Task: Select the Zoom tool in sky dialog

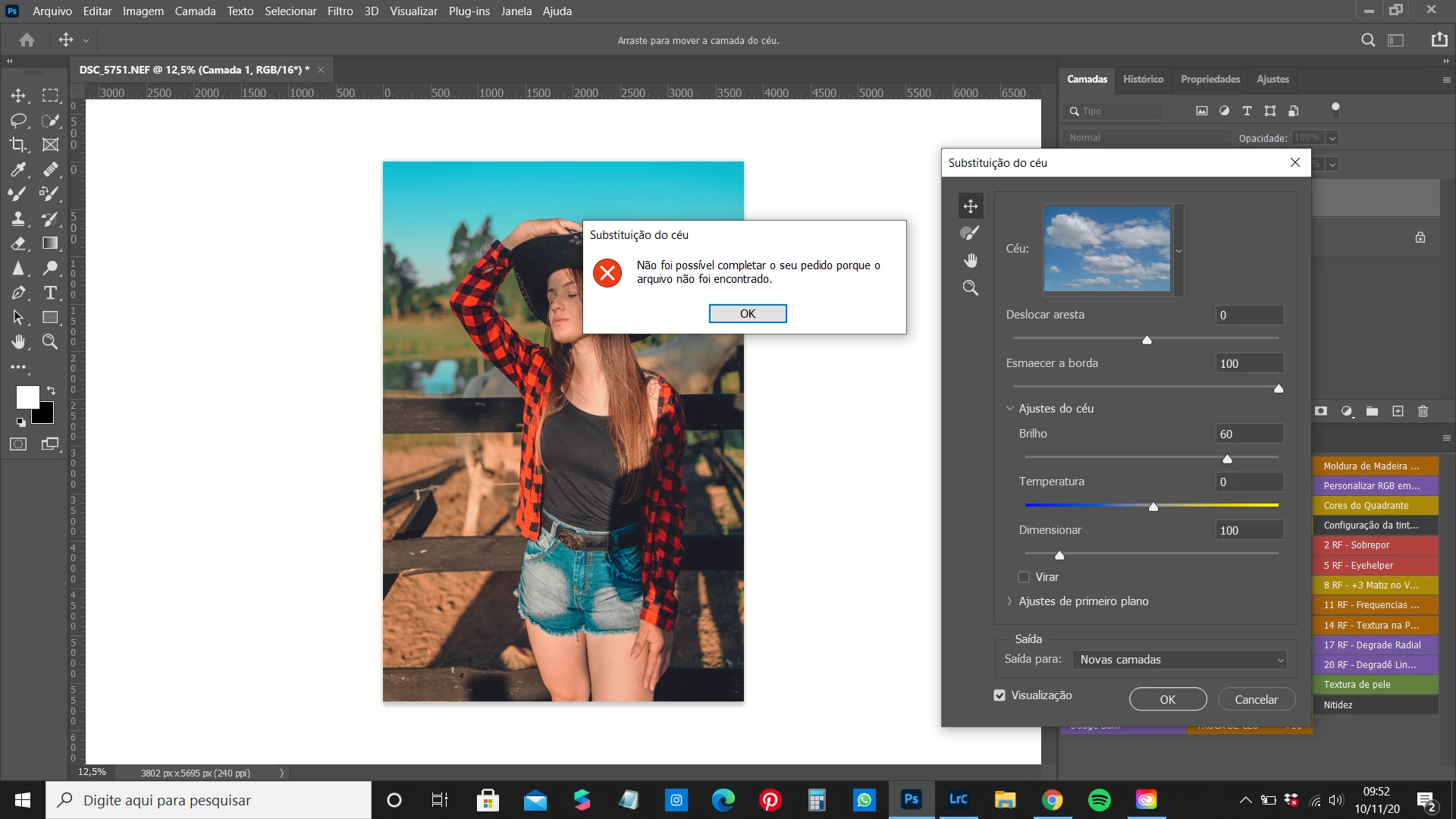Action: 971,287
